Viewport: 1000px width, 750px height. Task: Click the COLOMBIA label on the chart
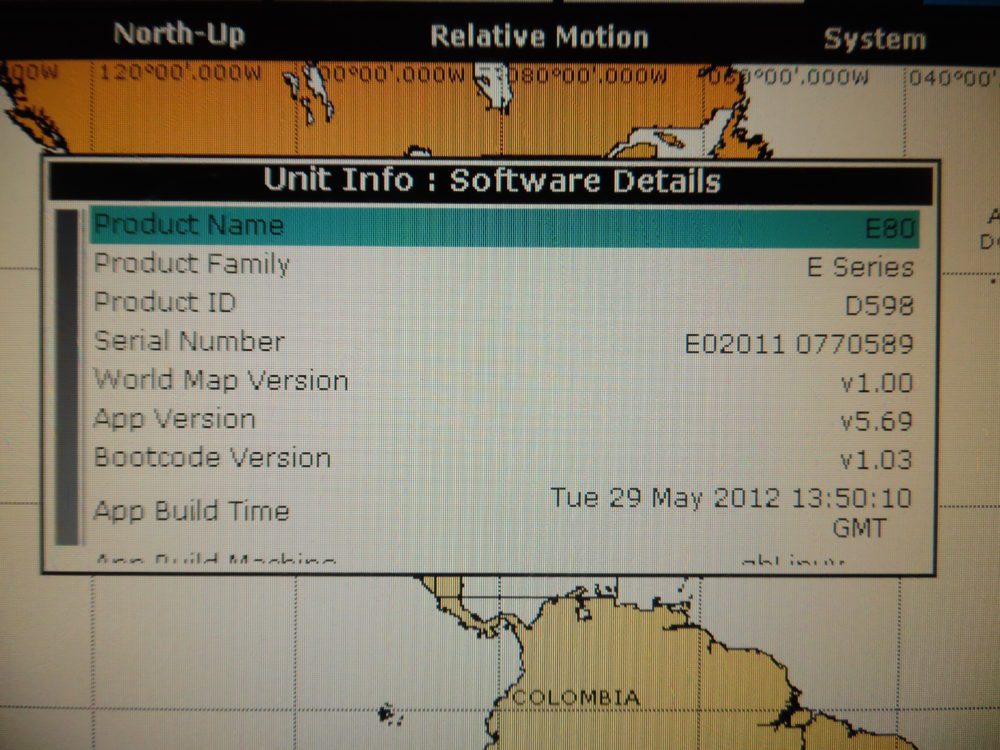[x=576, y=697]
